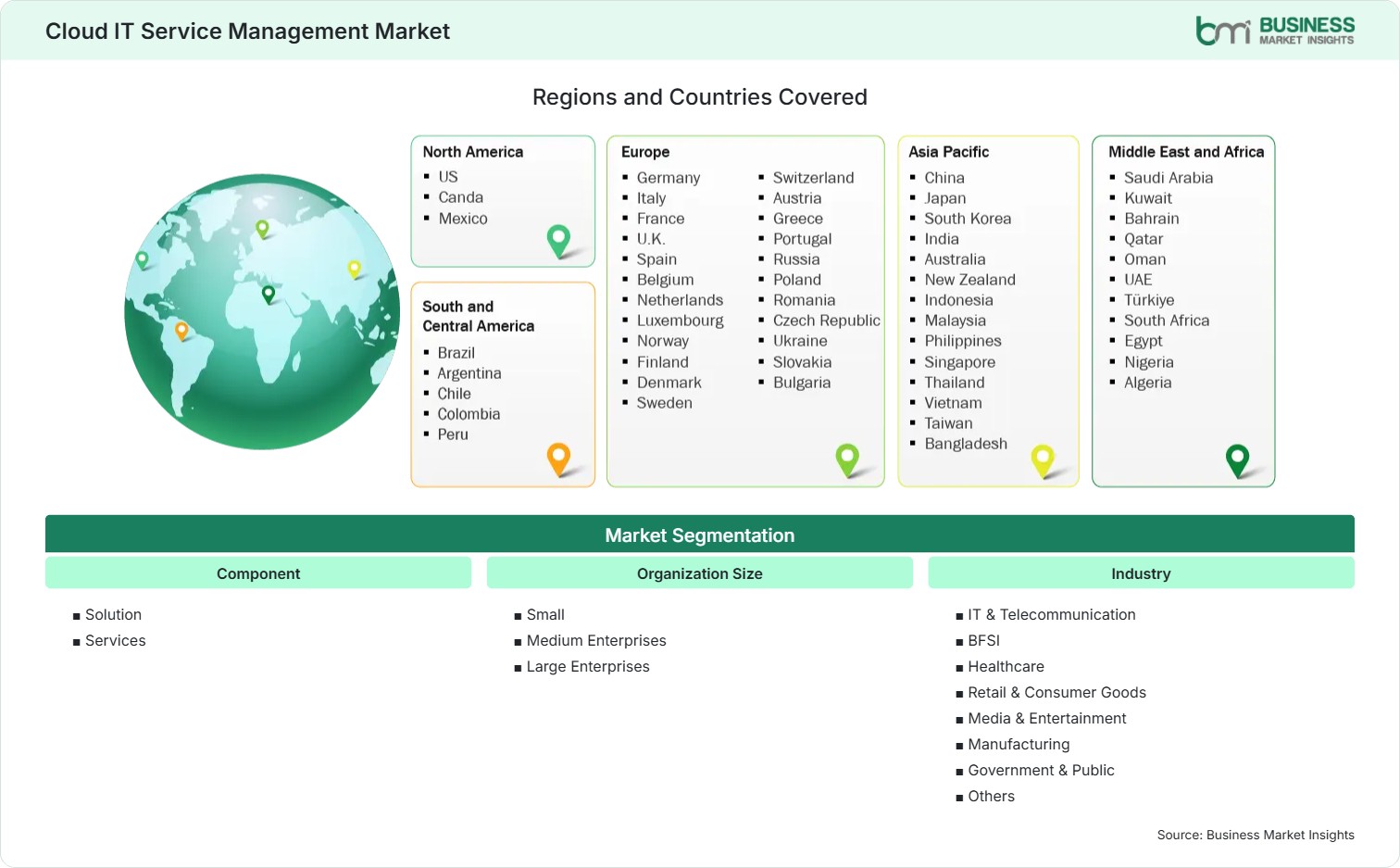The height and width of the screenshot is (868, 1400).
Task: Click Services under Component
Action: (115, 640)
